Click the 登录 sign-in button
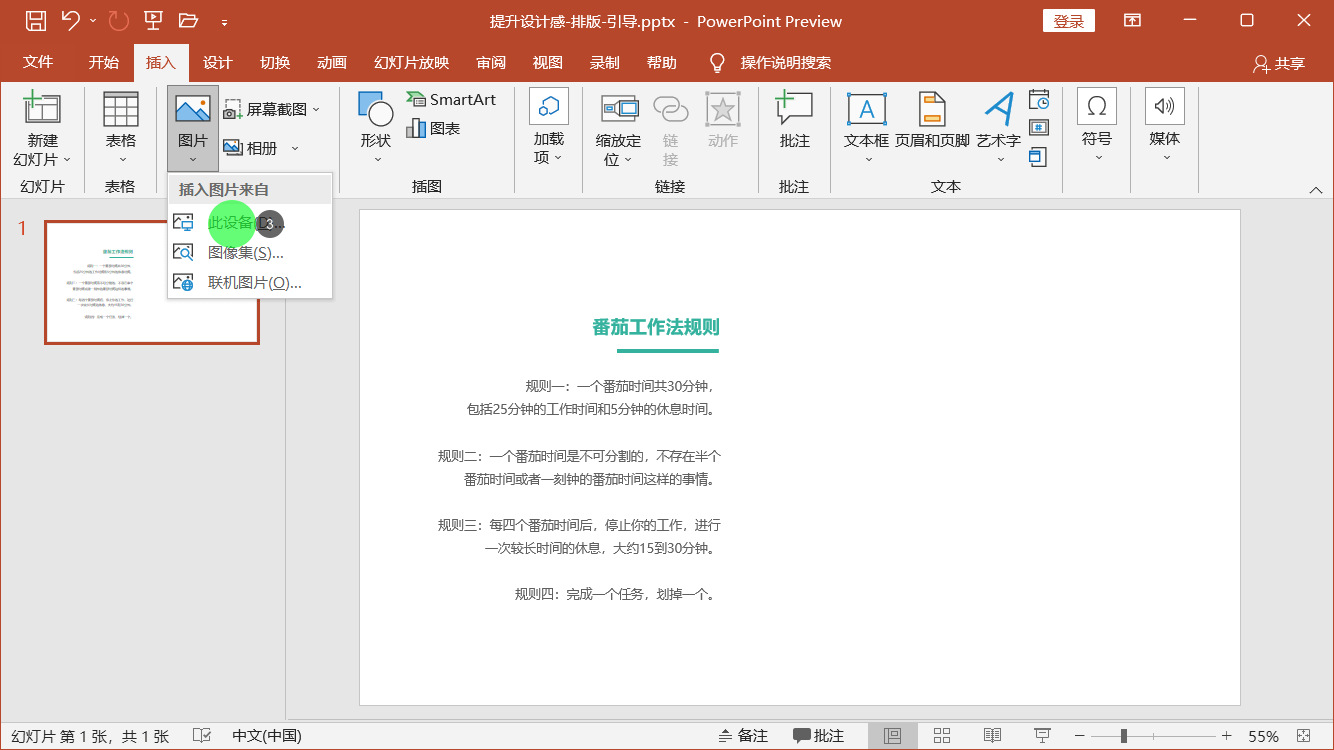 coord(1069,21)
